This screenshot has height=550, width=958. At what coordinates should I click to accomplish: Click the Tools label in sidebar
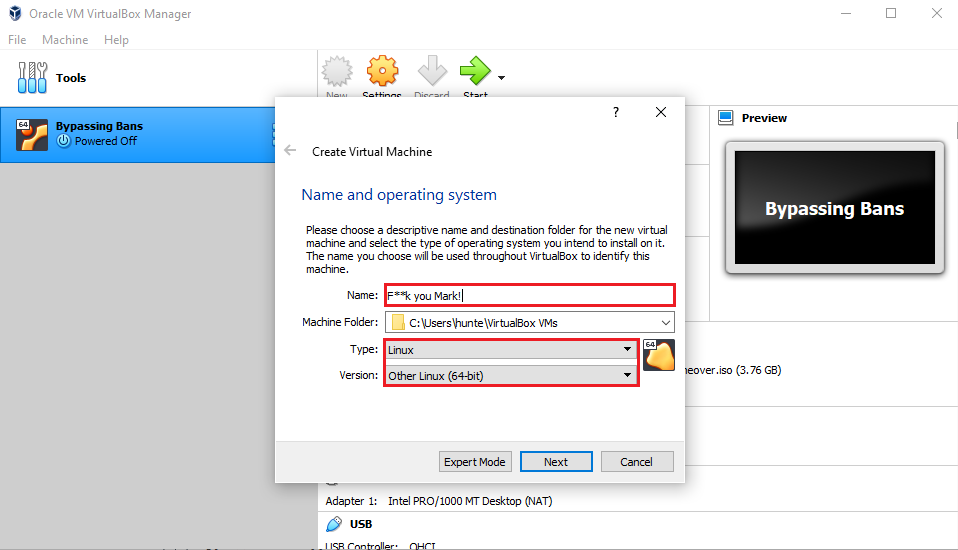click(71, 78)
